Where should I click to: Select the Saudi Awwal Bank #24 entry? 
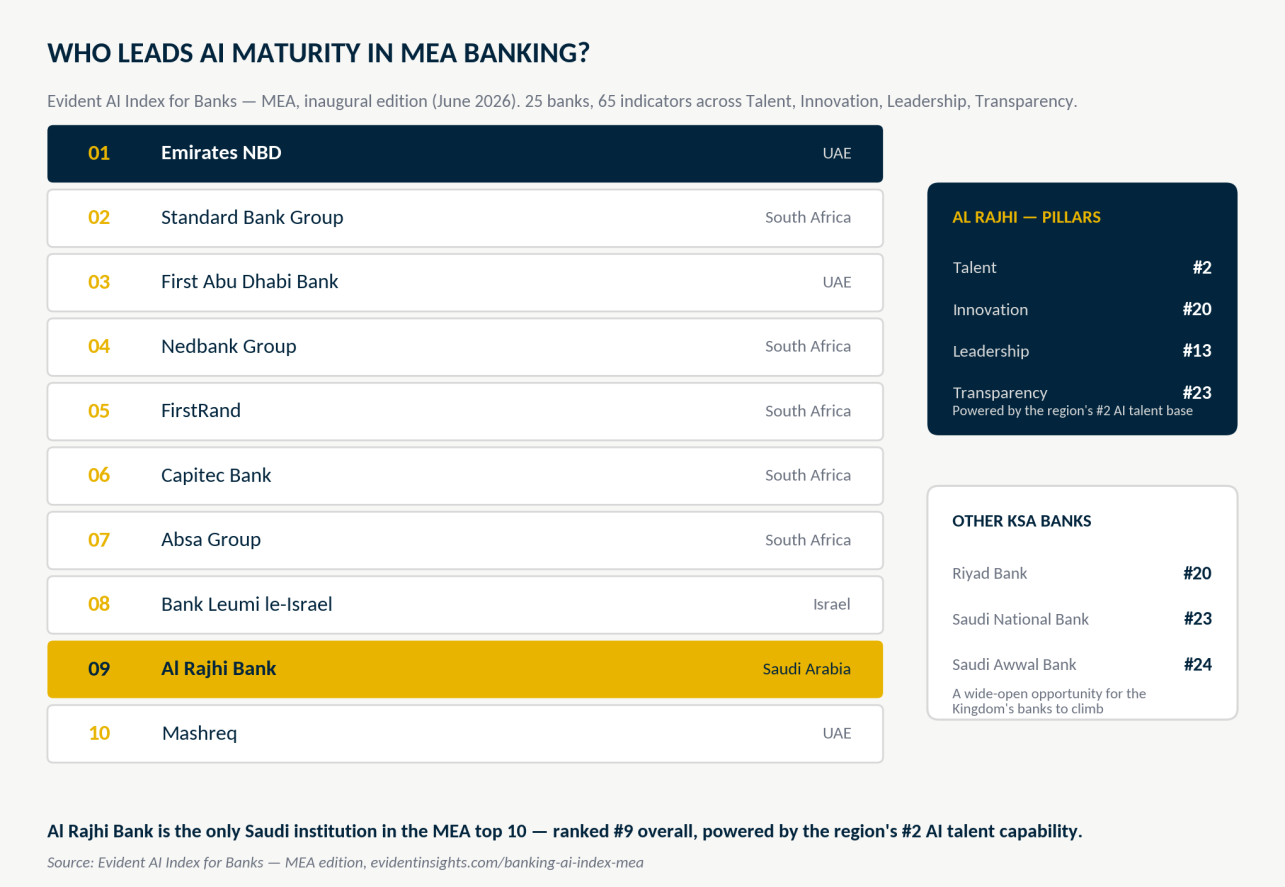coord(1082,665)
